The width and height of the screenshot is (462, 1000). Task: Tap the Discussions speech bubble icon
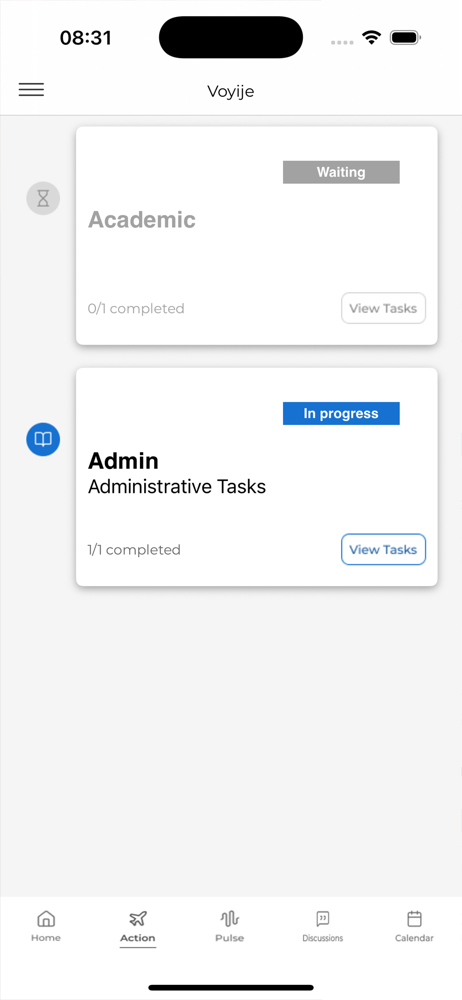[322, 919]
